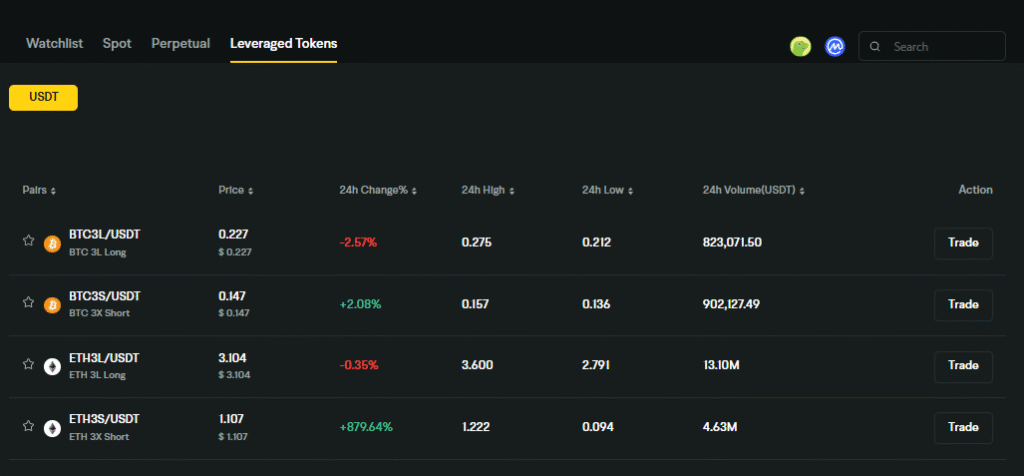Click Trade button for BTC3L/USDT

point(963,243)
